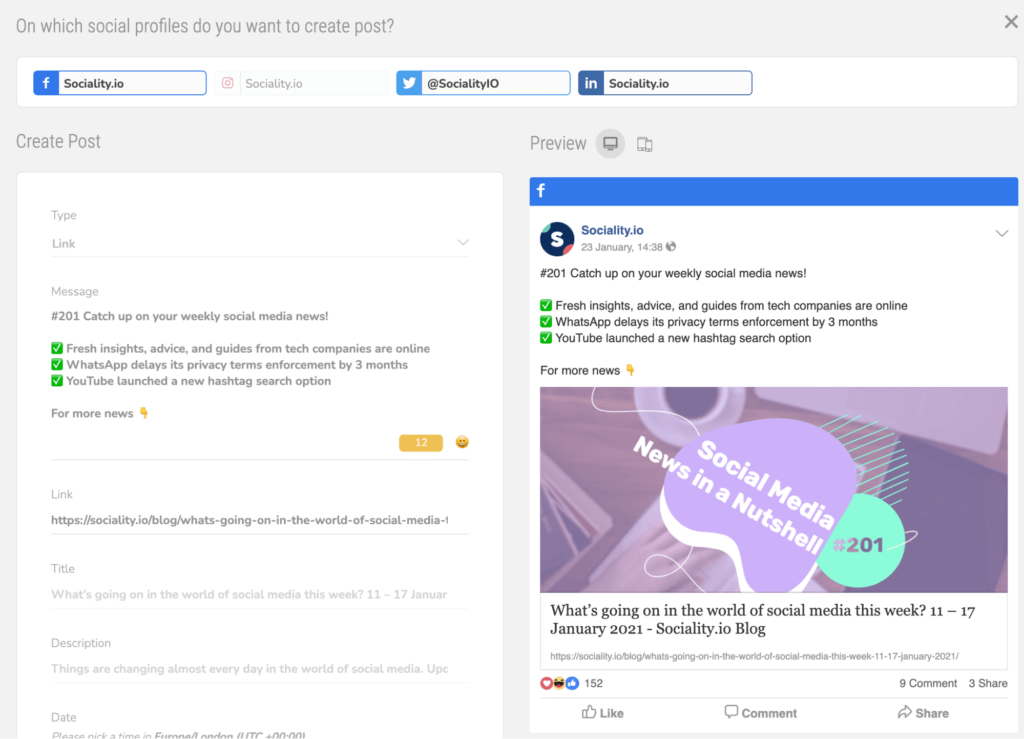This screenshot has width=1024, height=739.
Task: Click the 'Create Post' heading
Action: pos(58,142)
